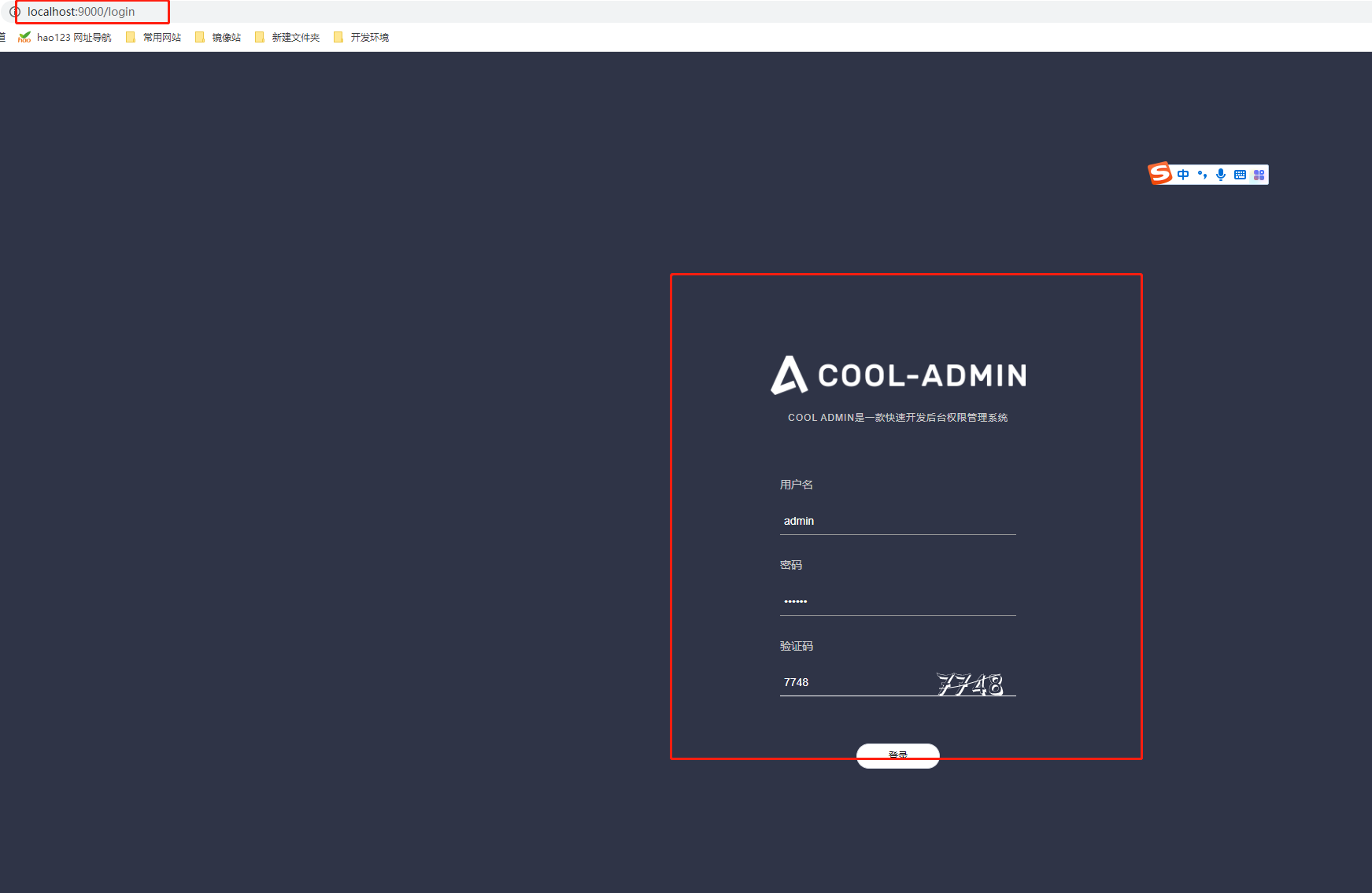Viewport: 1372px width, 893px height.
Task: Focus the address bar showing localhost:9000/login
Action: click(x=81, y=12)
